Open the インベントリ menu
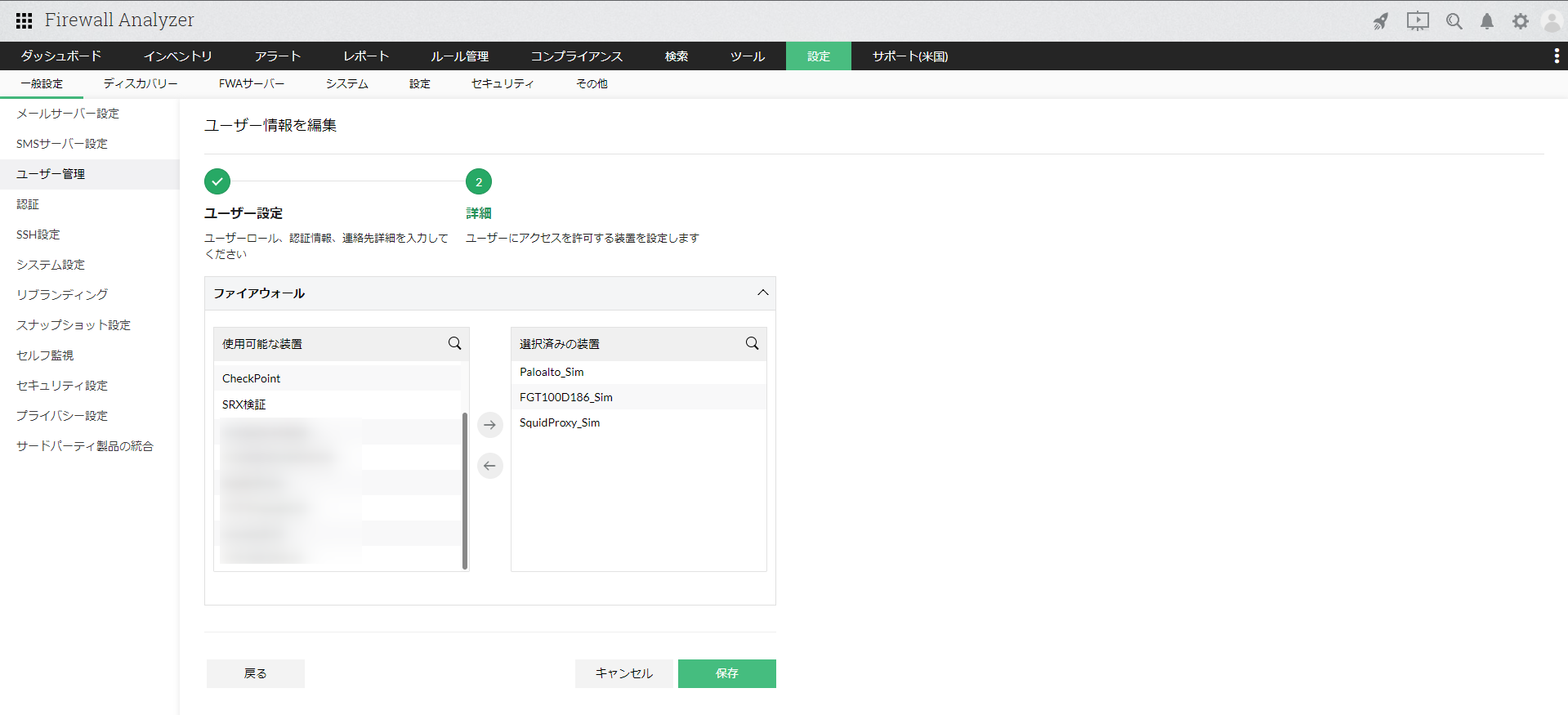1568x715 pixels. (x=178, y=56)
